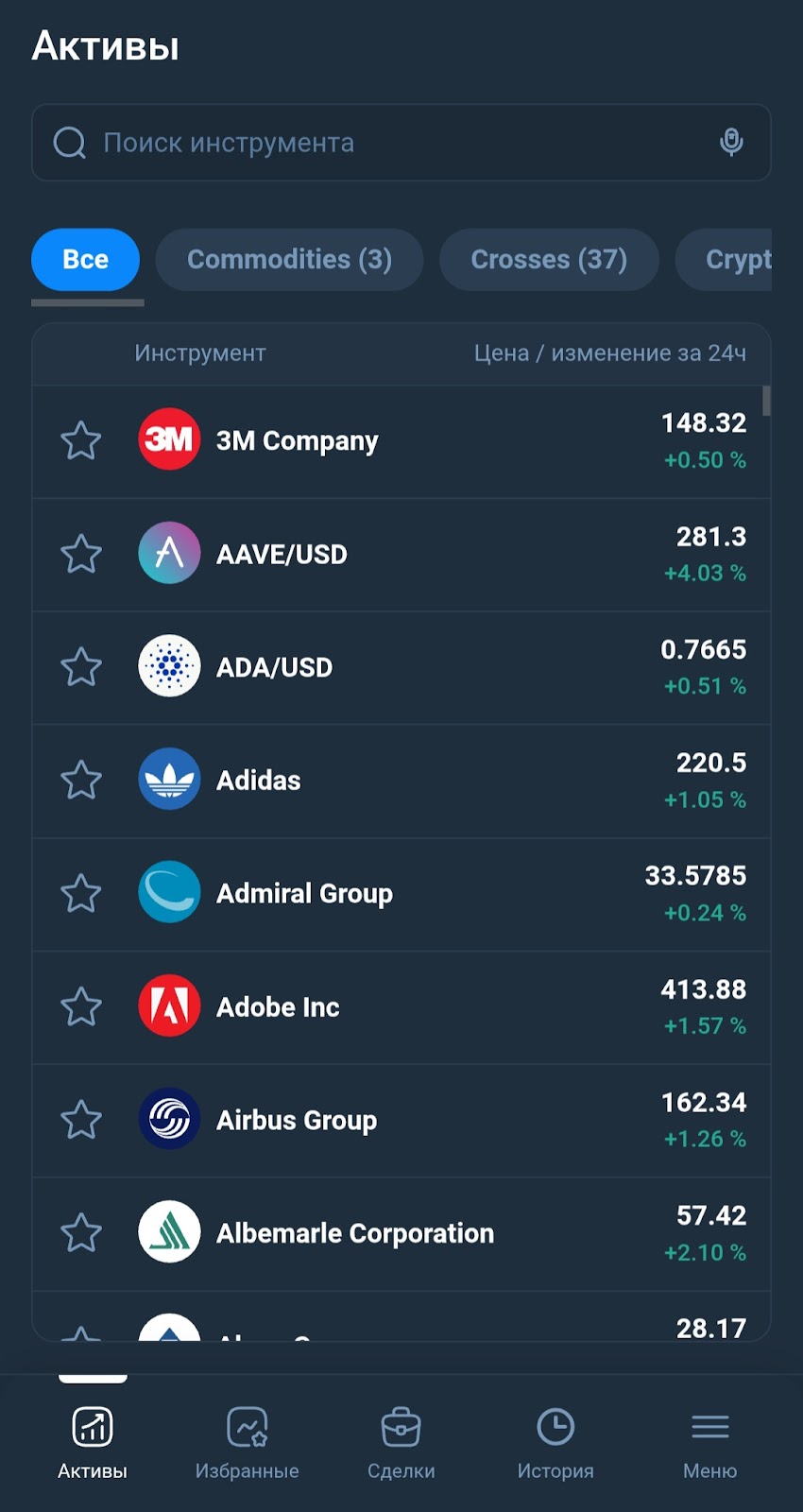803x1512 pixels.
Task: Open the Сделки briefcase icon
Action: [x=401, y=1427]
